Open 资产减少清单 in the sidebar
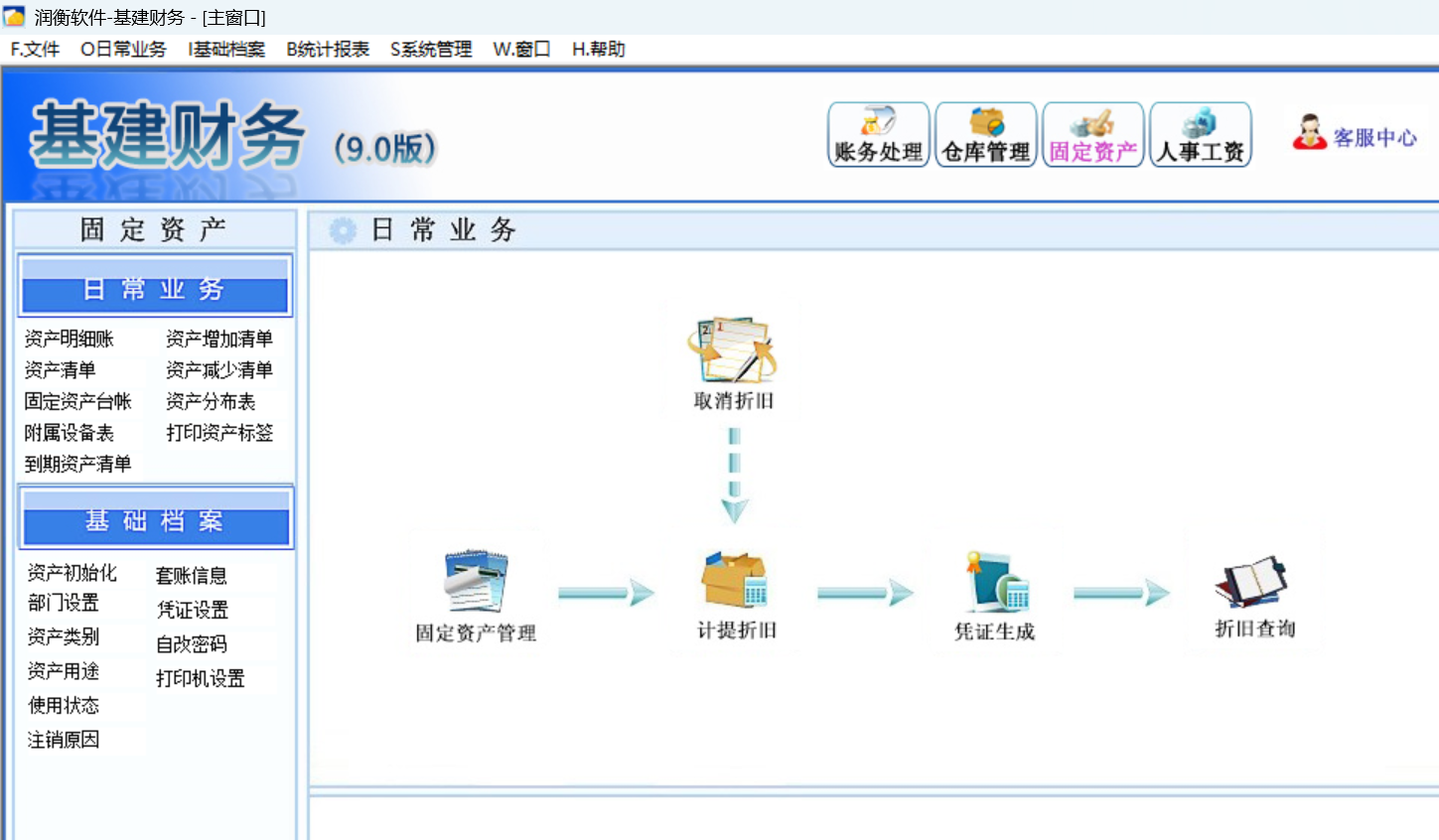 coord(219,370)
